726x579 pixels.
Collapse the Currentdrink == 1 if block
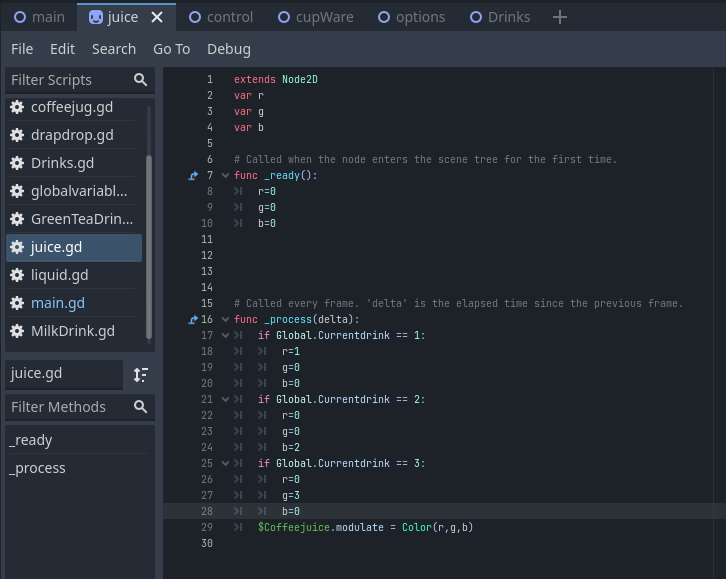click(225, 336)
